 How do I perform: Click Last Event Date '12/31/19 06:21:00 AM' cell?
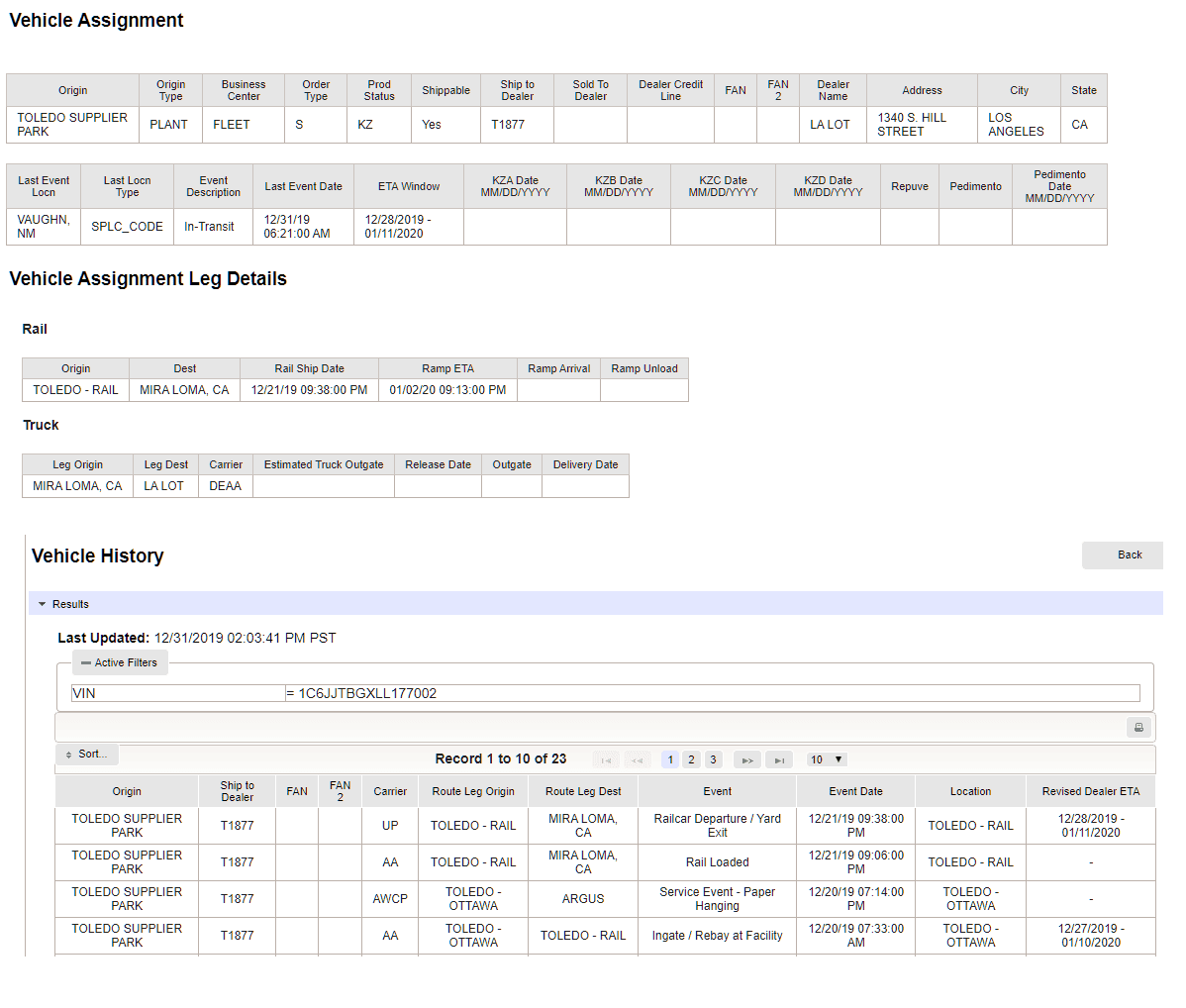point(303,227)
